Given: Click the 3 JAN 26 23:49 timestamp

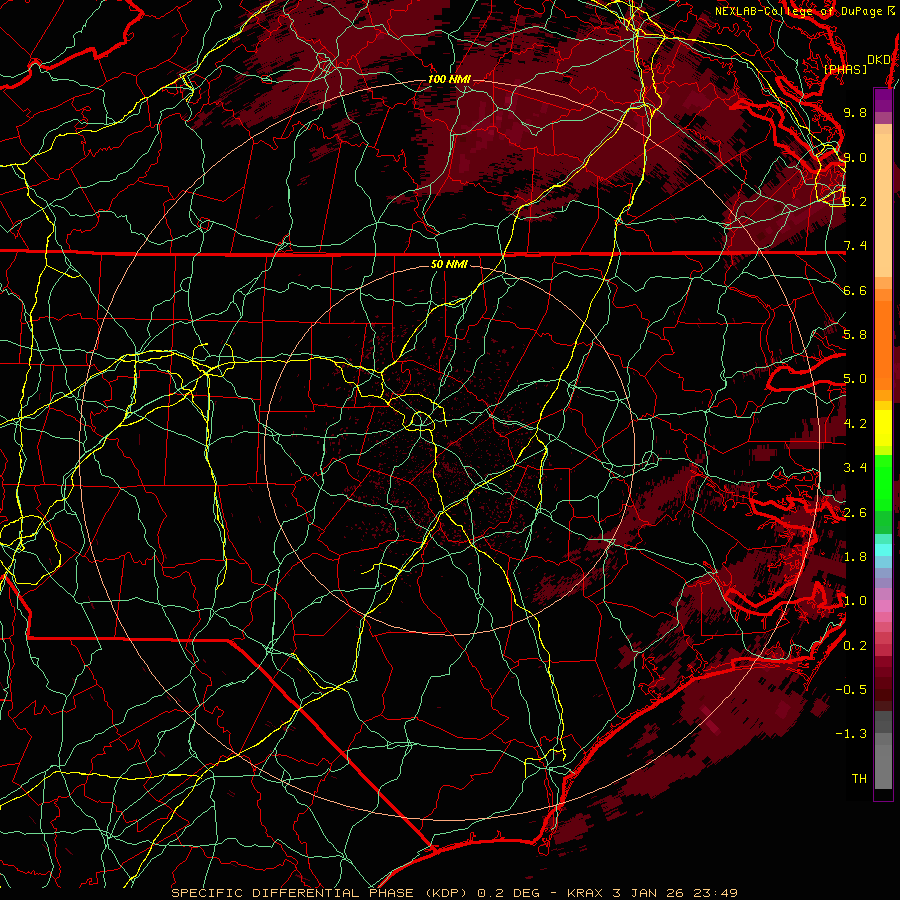Looking at the screenshot, I should (675, 893).
